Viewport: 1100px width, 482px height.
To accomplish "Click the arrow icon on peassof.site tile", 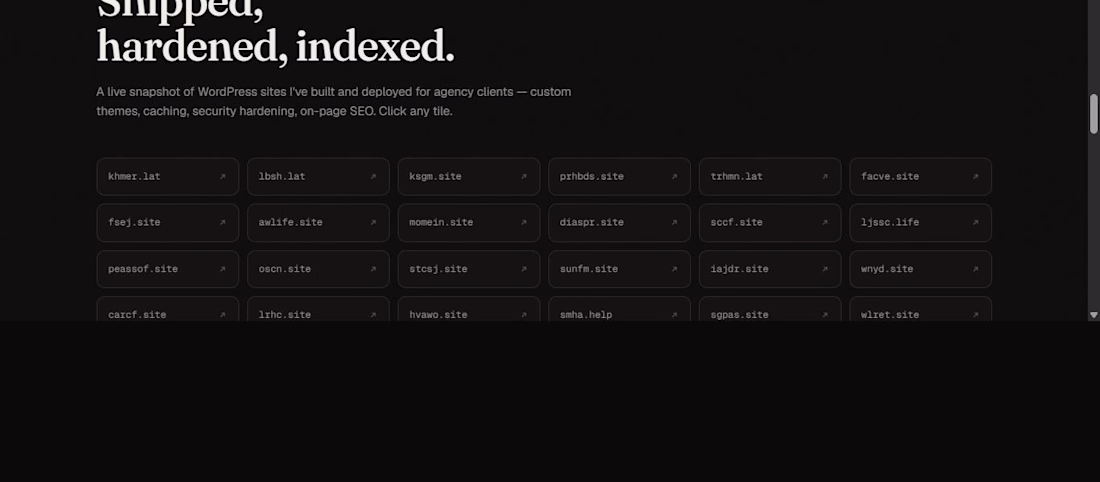I will (x=222, y=269).
